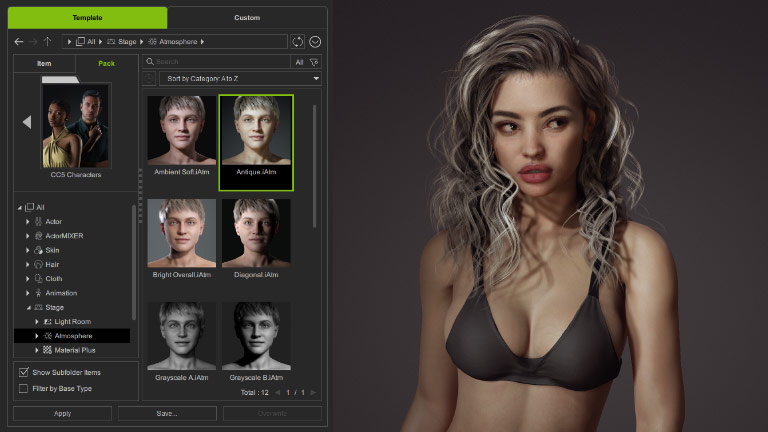Click the refresh content icon
This screenshot has height=432, width=768.
point(298,42)
